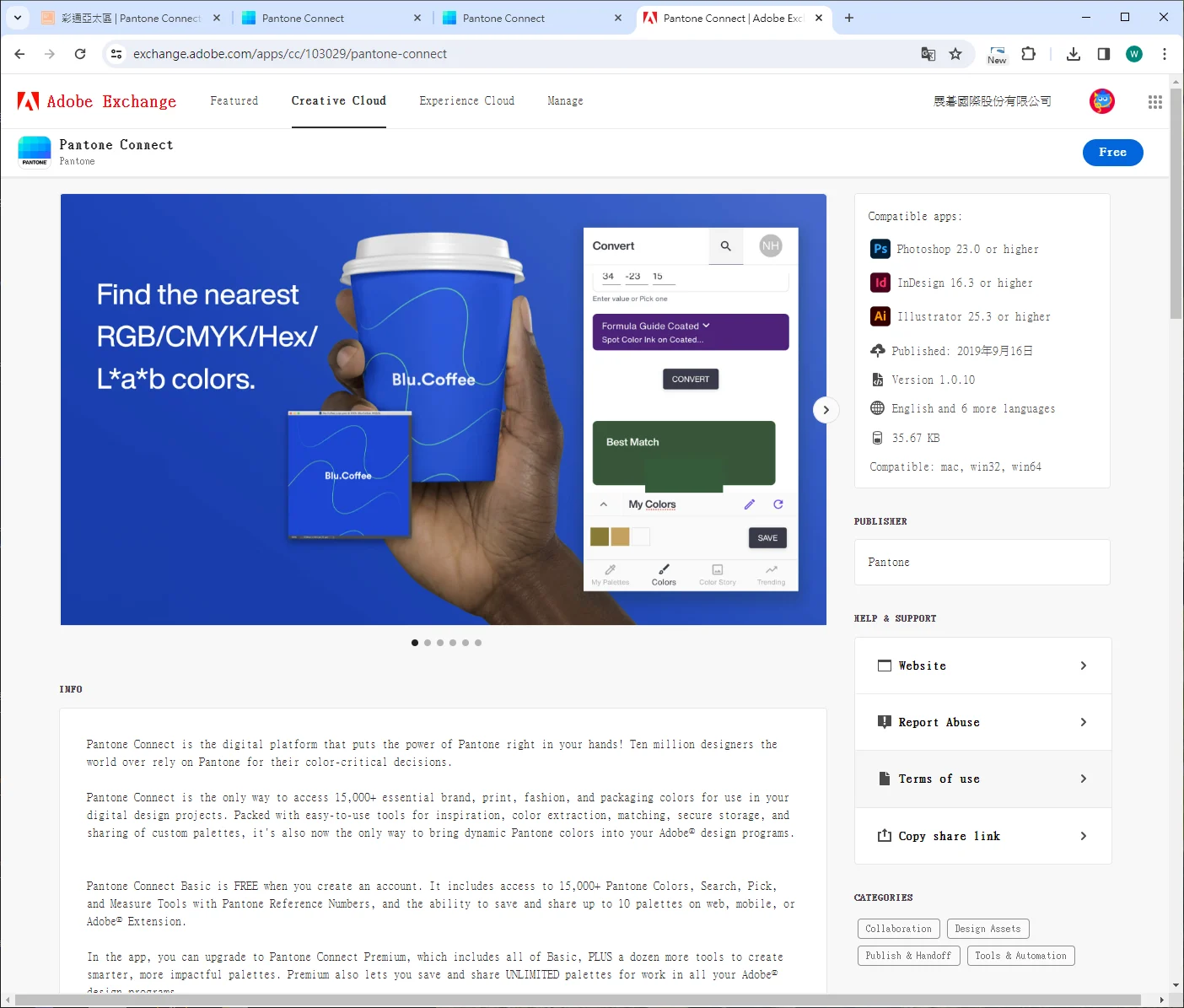Select the second carousel dot indicator
The image size is (1184, 1008).
[x=428, y=643]
